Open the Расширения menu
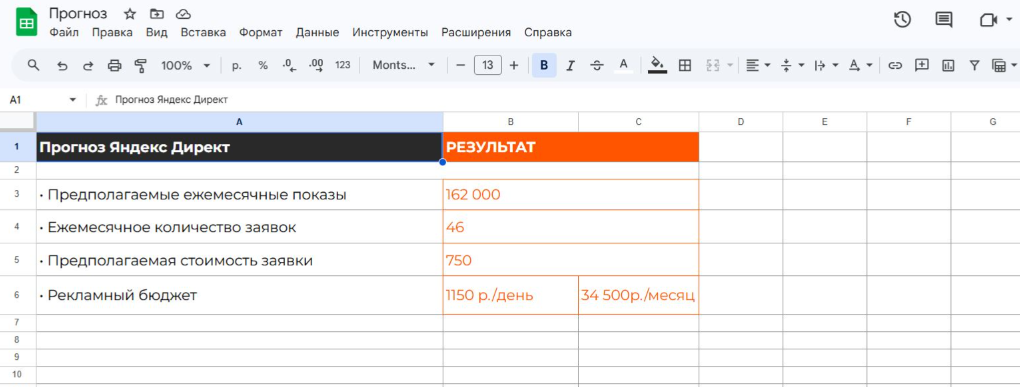 [476, 33]
